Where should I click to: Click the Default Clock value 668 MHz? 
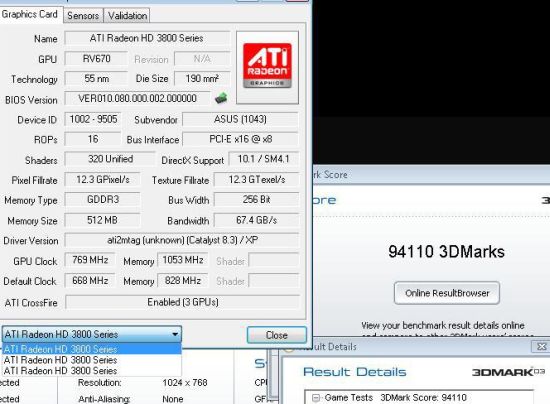click(x=90, y=281)
